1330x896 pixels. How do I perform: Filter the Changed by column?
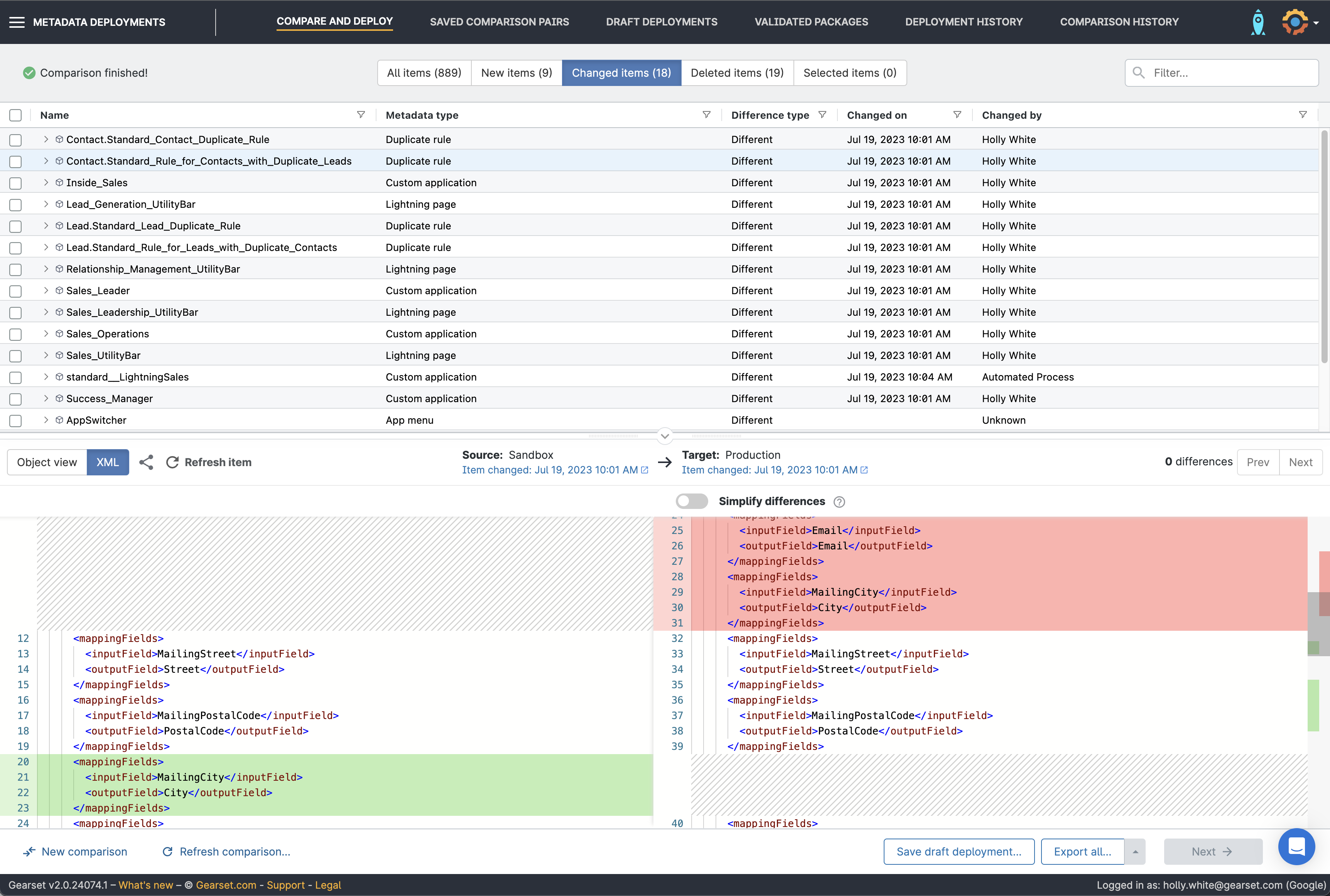tap(1303, 115)
